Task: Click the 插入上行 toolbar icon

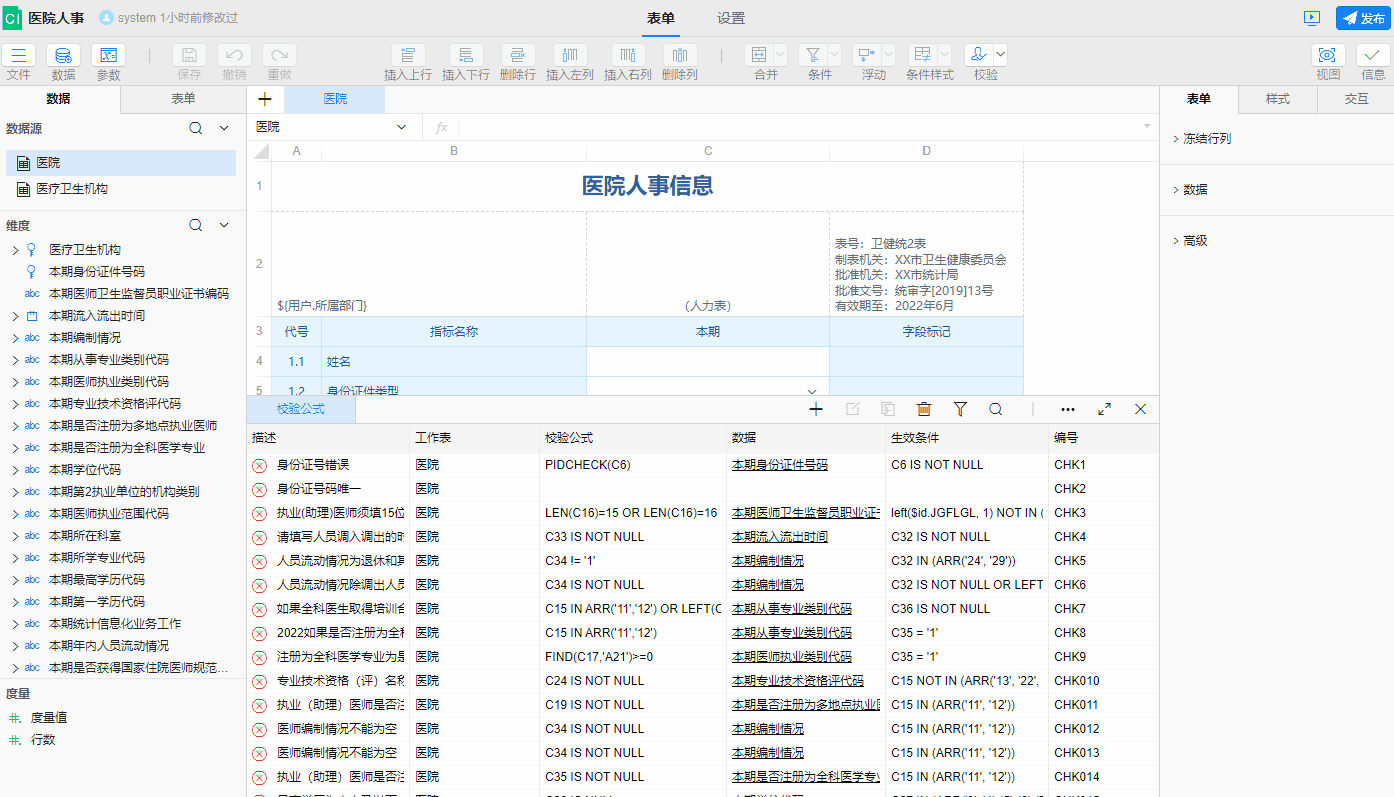Action: [x=408, y=56]
